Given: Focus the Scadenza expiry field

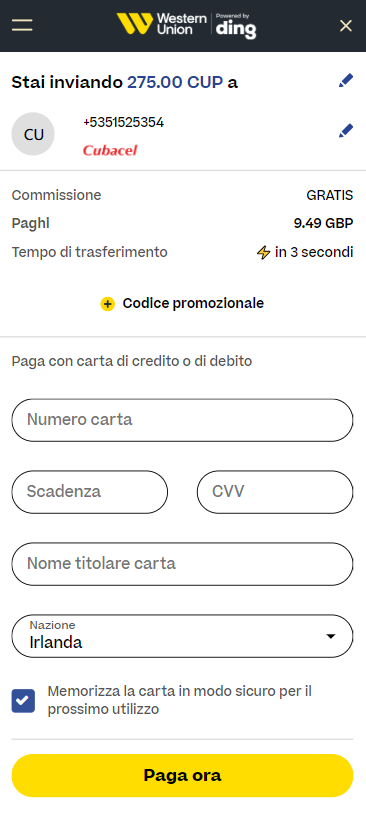Looking at the screenshot, I should point(90,492).
